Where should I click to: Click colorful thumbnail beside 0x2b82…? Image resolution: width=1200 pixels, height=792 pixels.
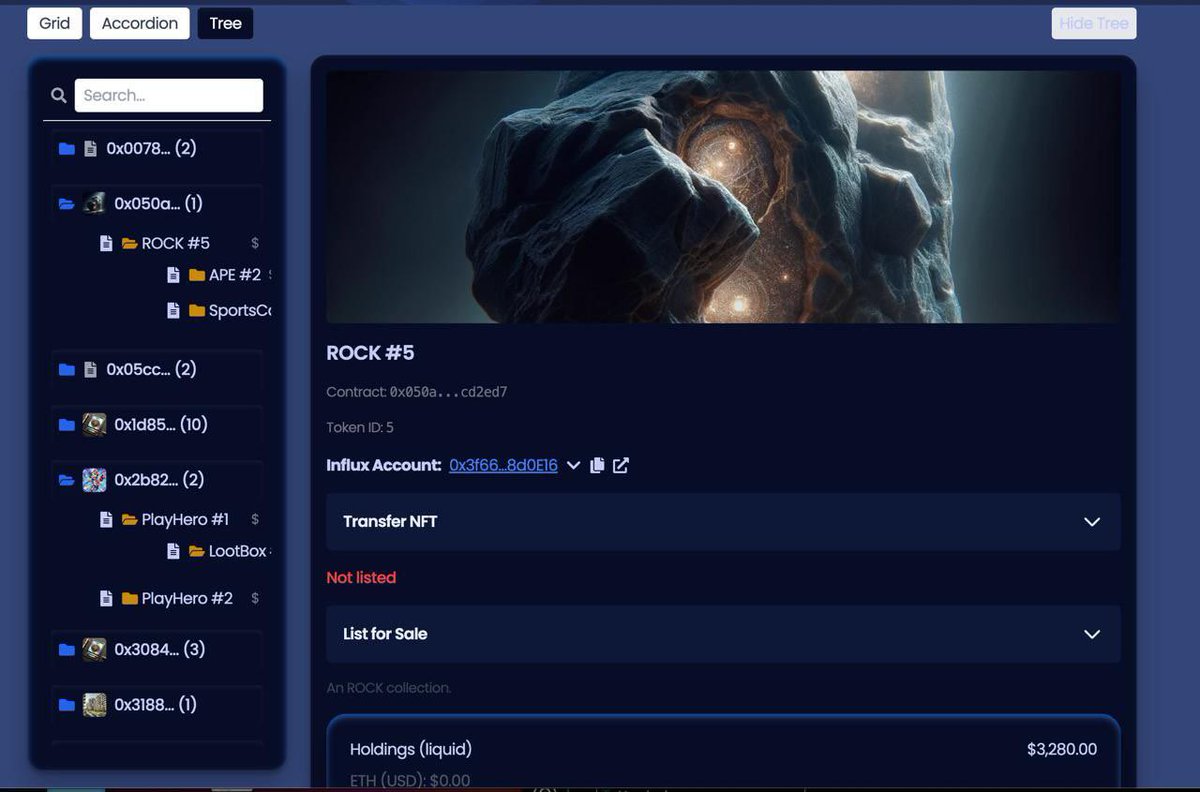click(94, 479)
